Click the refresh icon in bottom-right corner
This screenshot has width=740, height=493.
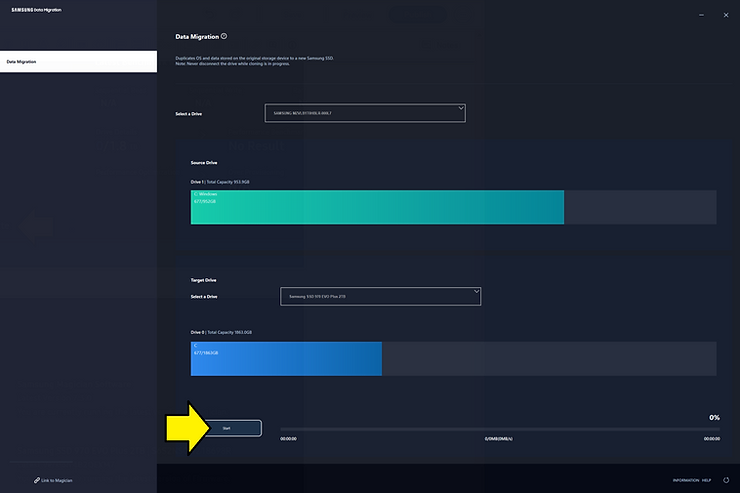coord(725,480)
